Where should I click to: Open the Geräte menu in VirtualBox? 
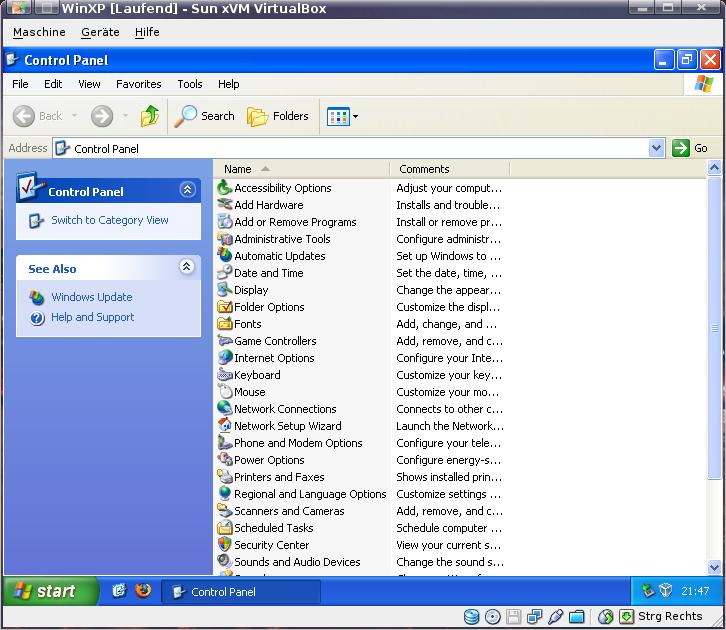pyautogui.click(x=100, y=32)
